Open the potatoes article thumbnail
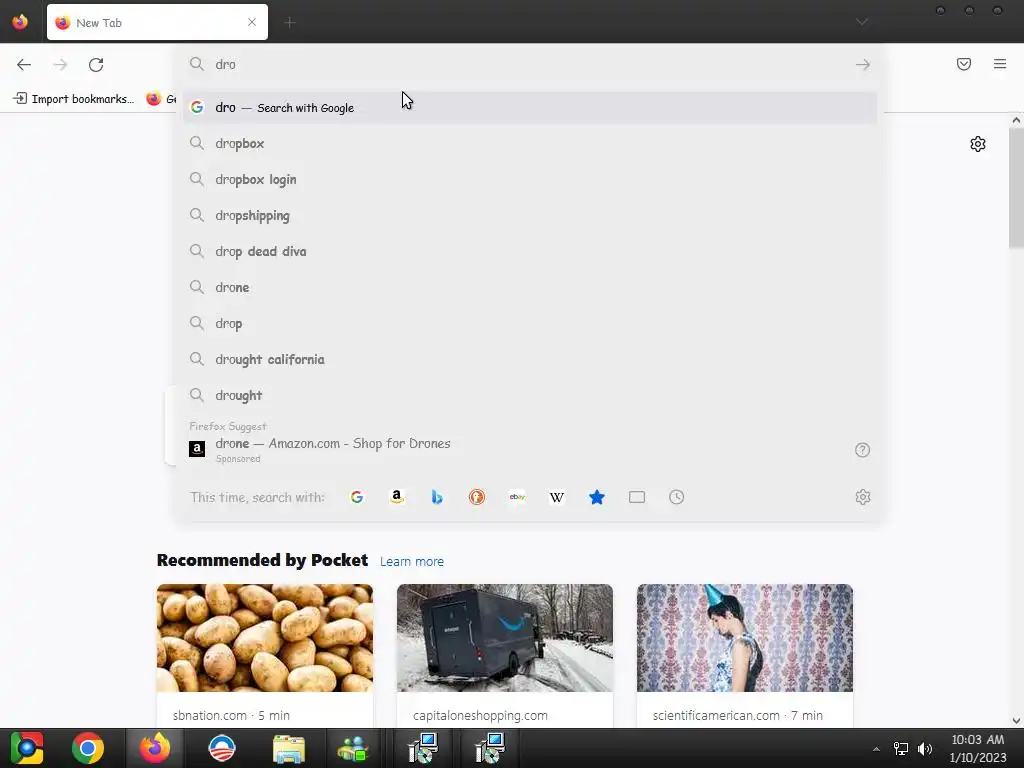The width and height of the screenshot is (1024, 768). tap(264, 638)
